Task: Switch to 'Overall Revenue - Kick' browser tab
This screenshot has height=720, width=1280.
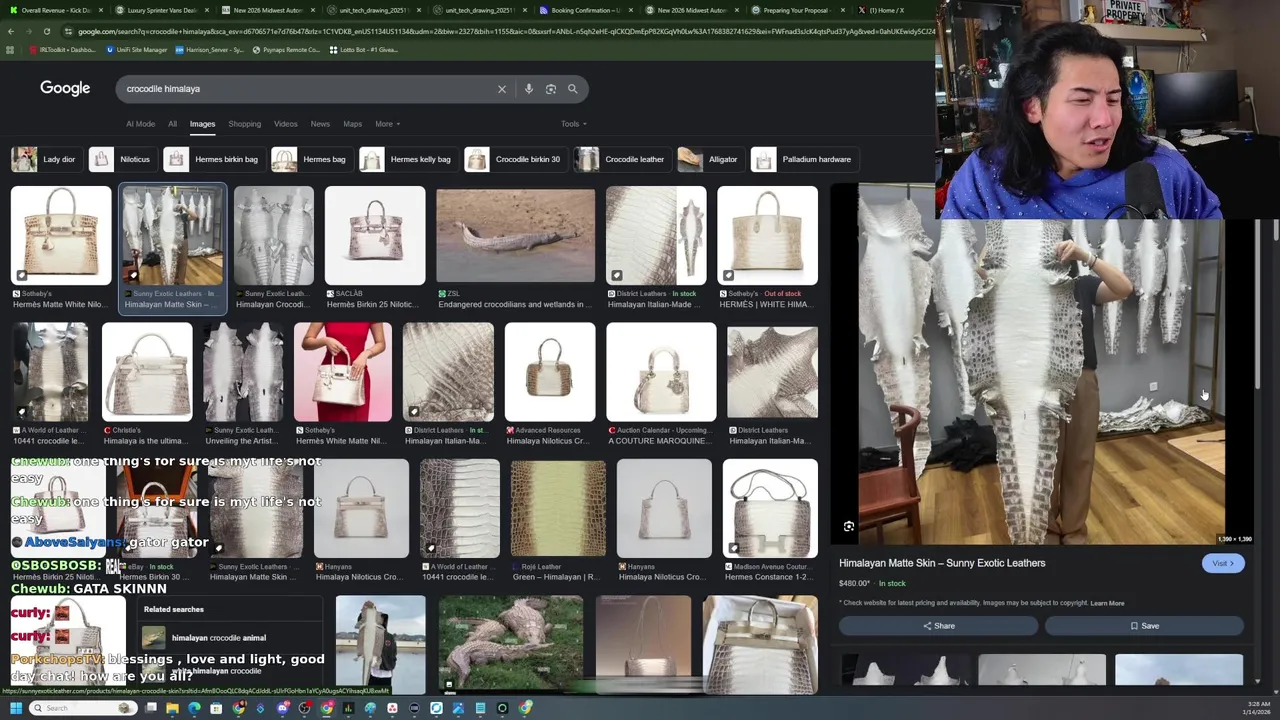Action: click(55, 10)
